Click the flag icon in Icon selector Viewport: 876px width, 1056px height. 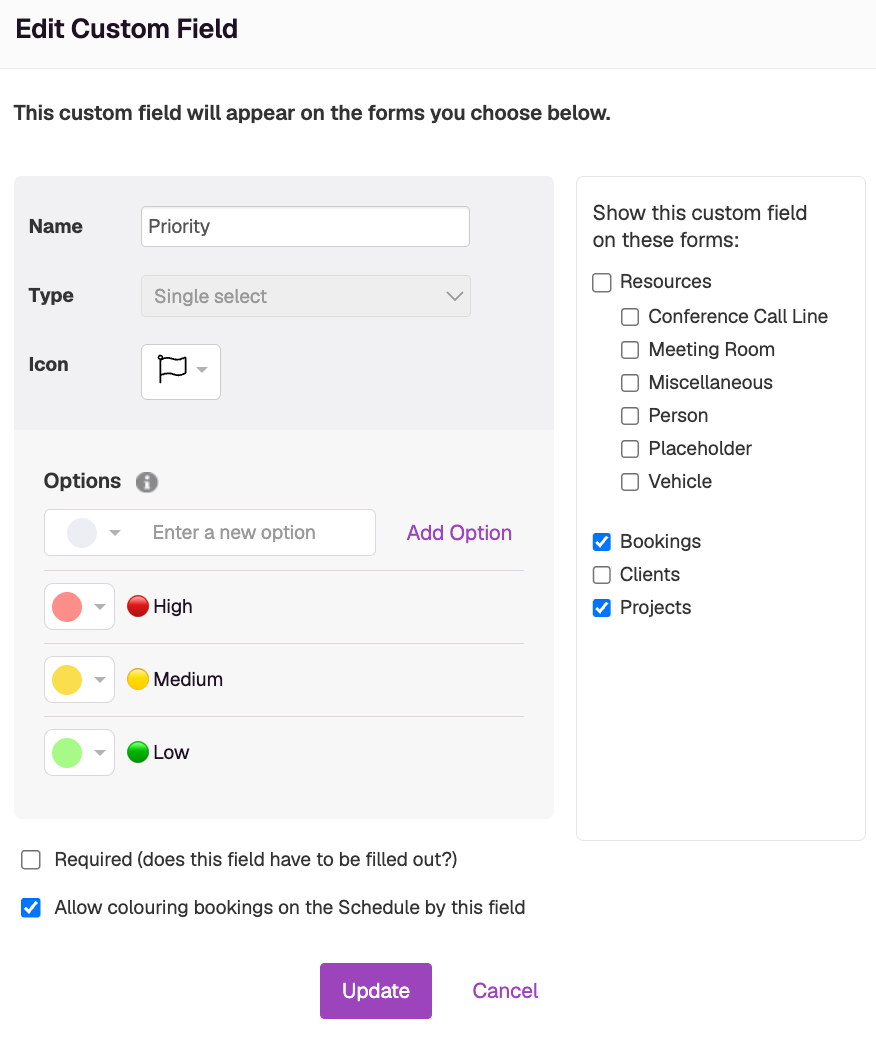tap(172, 369)
